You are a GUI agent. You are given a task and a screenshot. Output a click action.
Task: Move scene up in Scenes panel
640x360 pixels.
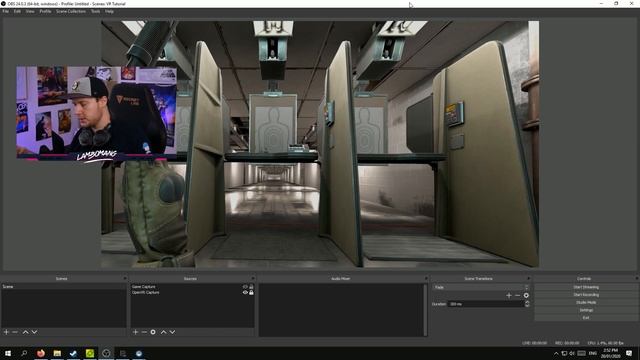[x=25, y=332]
